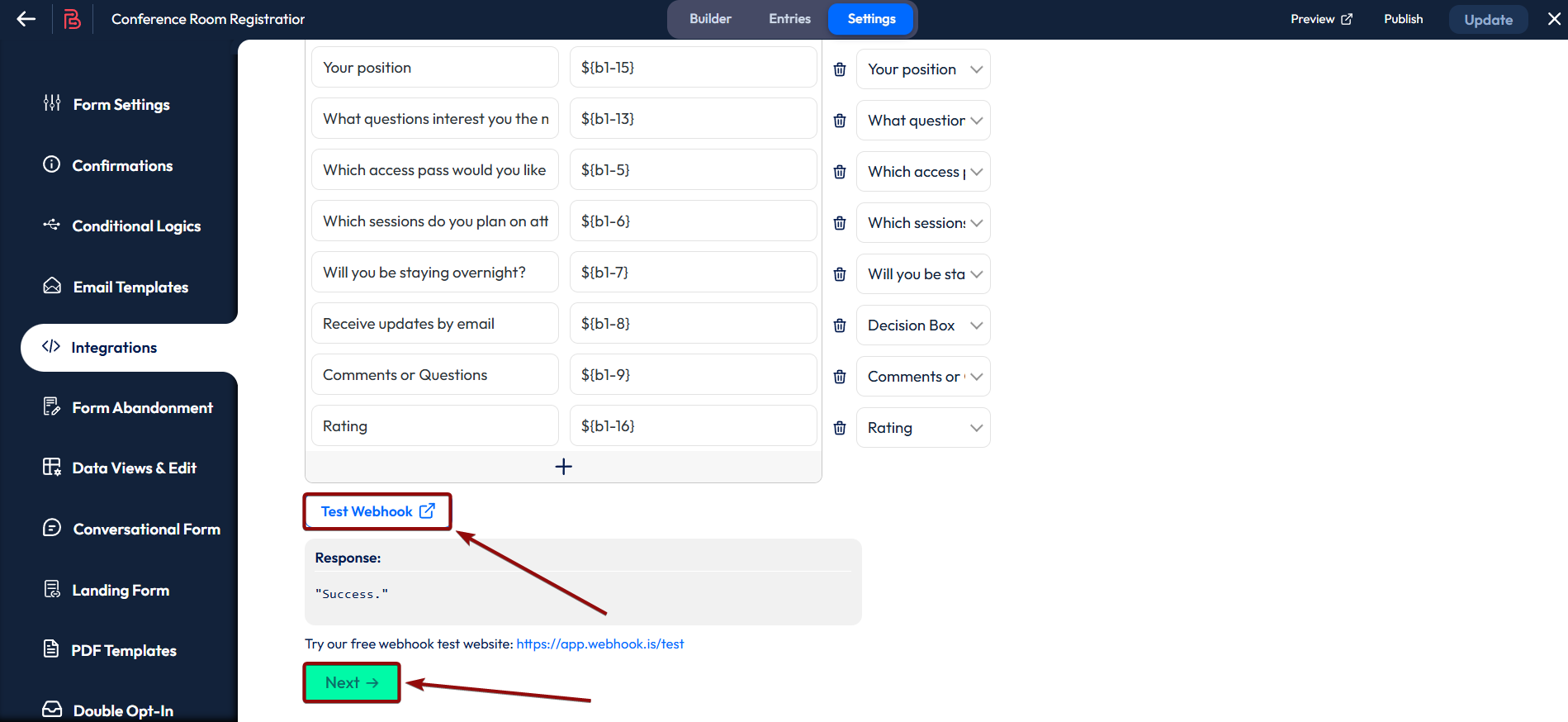Delete the 'Will you be staying overnight?' row
This screenshot has width=1568, height=722.
840,274
